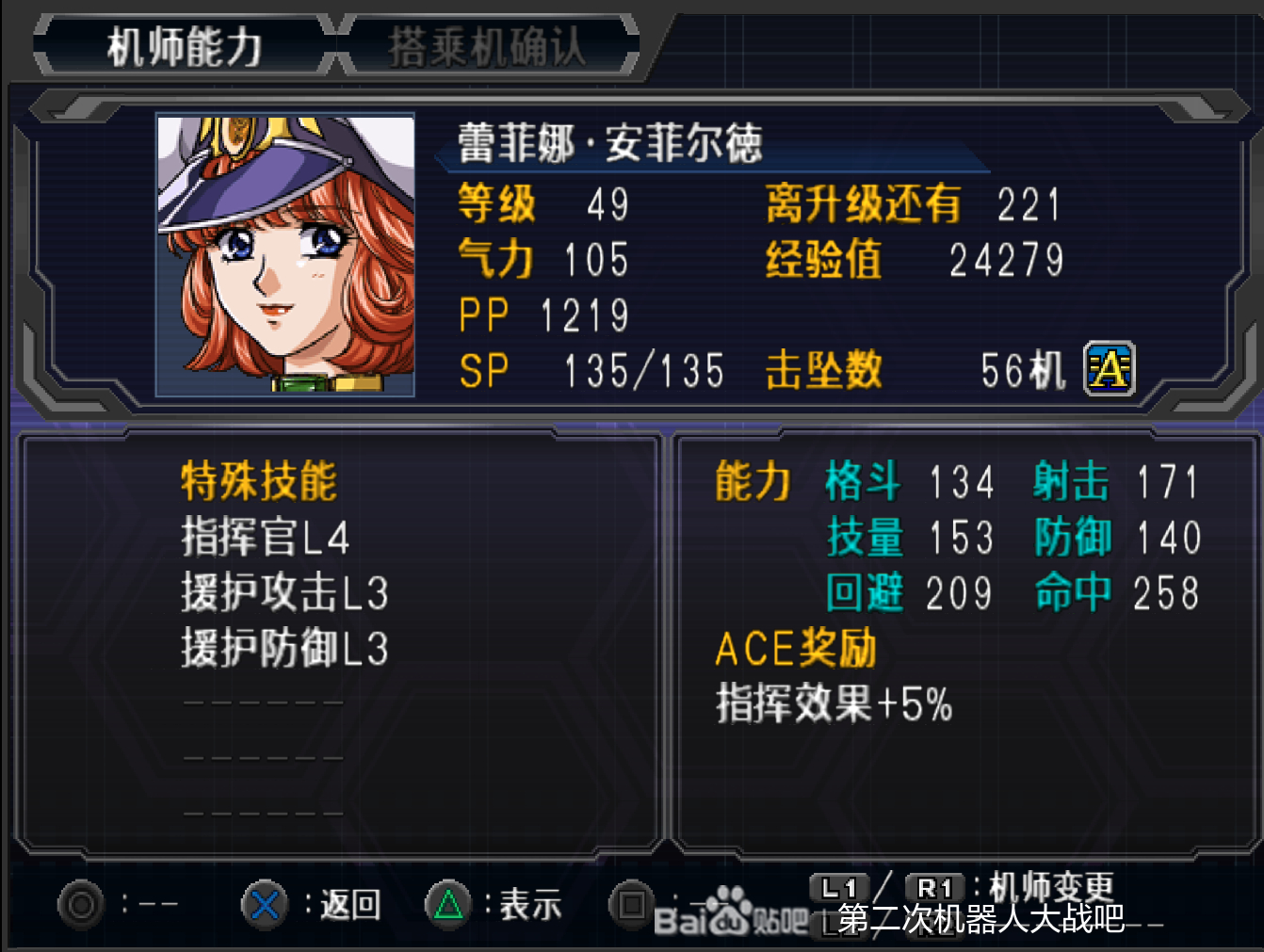Image resolution: width=1264 pixels, height=952 pixels.
Task: Click the 机师变更 label
Action: coord(1051,887)
